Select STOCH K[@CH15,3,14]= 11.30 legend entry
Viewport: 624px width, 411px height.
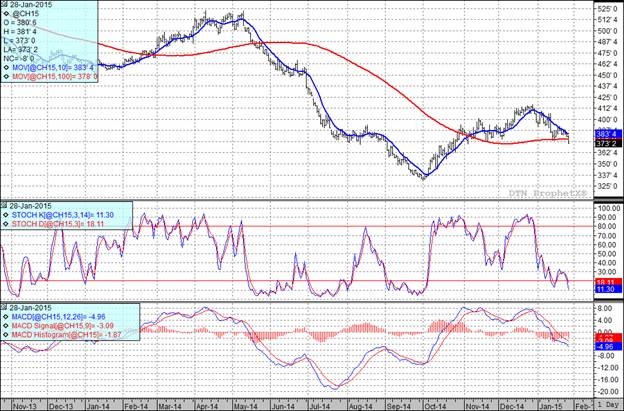tap(62, 215)
